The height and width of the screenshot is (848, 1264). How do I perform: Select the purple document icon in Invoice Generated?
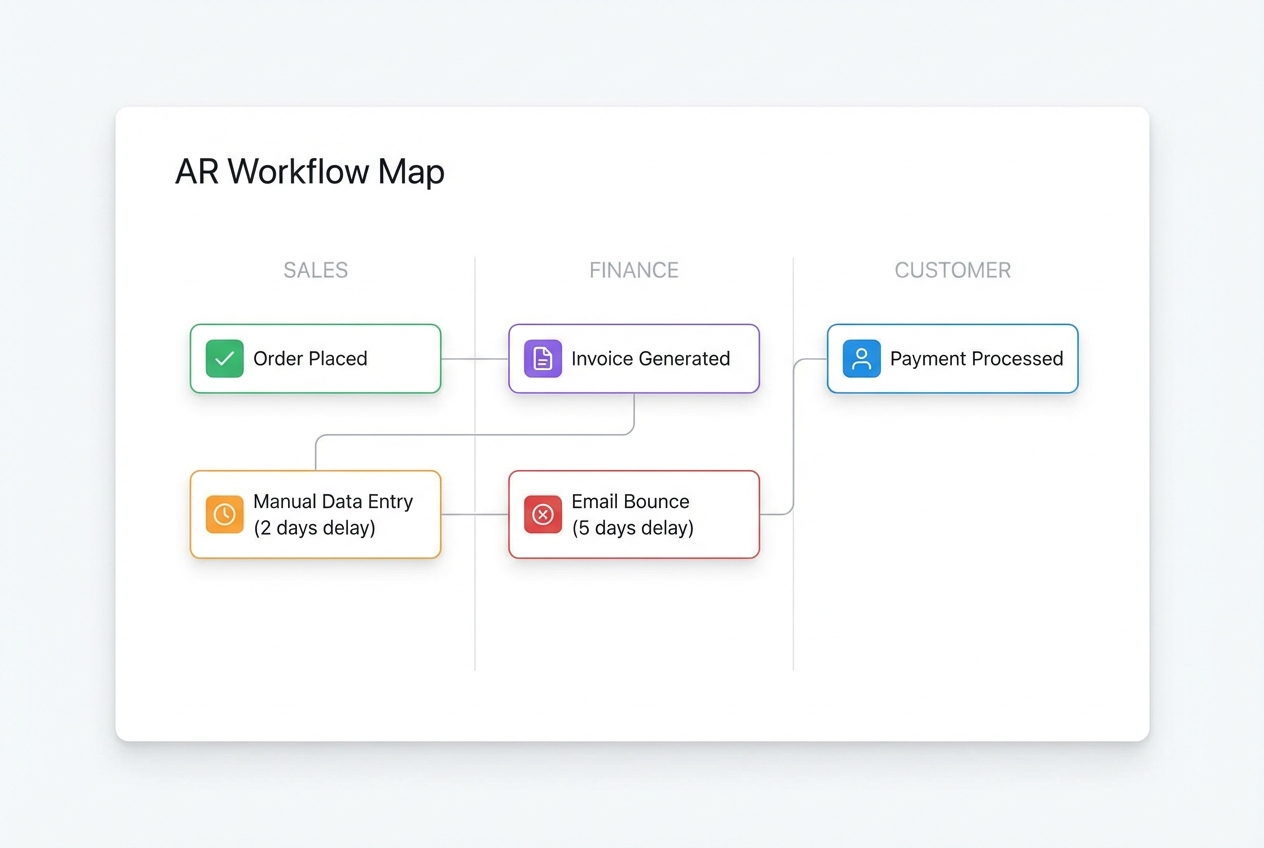click(x=541, y=358)
